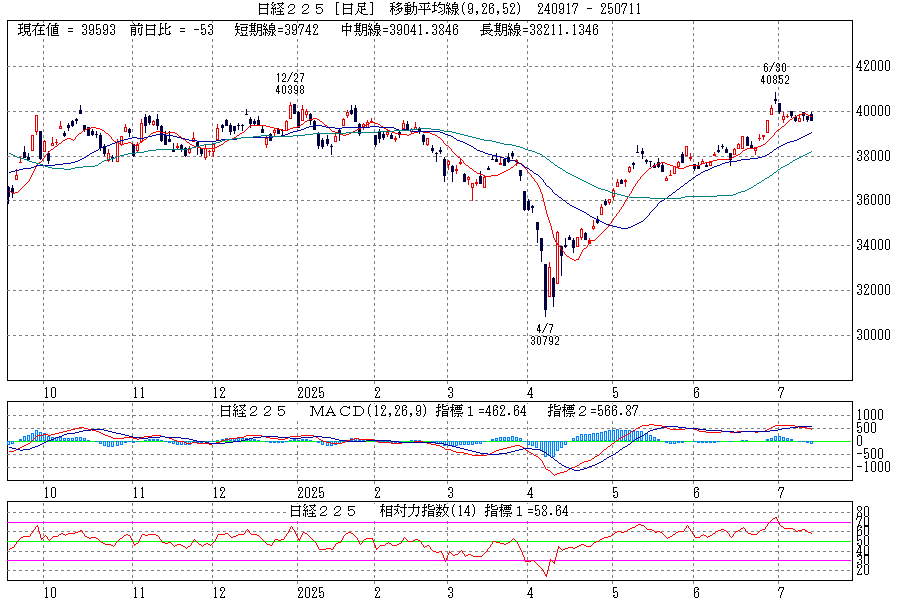Click the 相対力指数(14) panel title
Viewport: 900px width, 600px height.
pyautogui.click(x=419, y=511)
